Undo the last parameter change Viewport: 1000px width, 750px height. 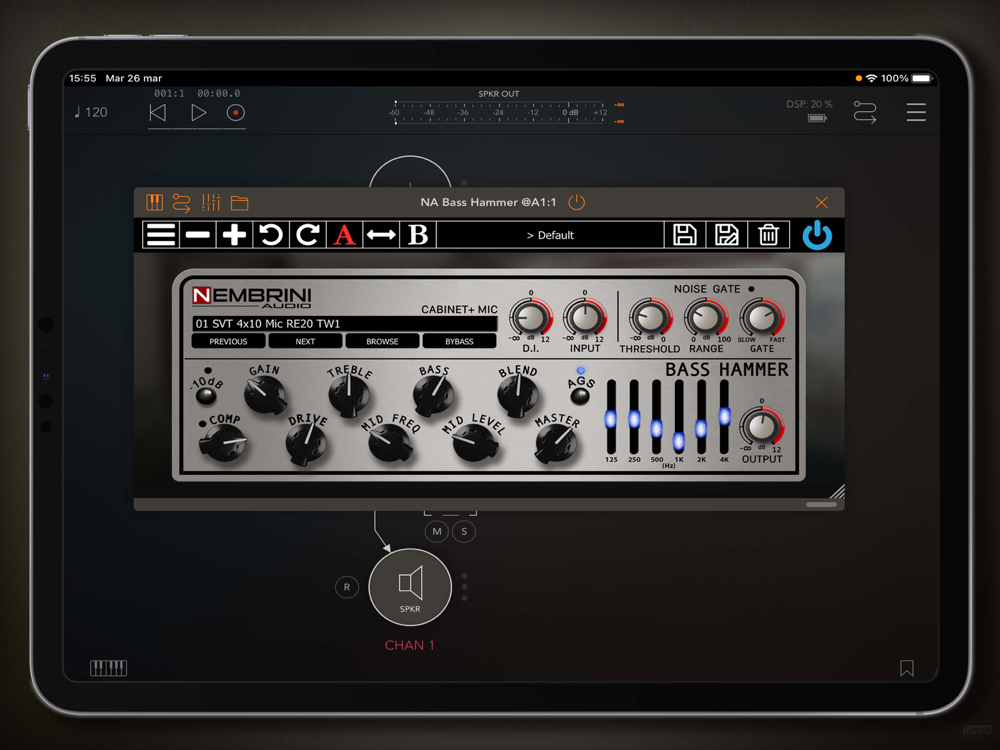coord(271,235)
